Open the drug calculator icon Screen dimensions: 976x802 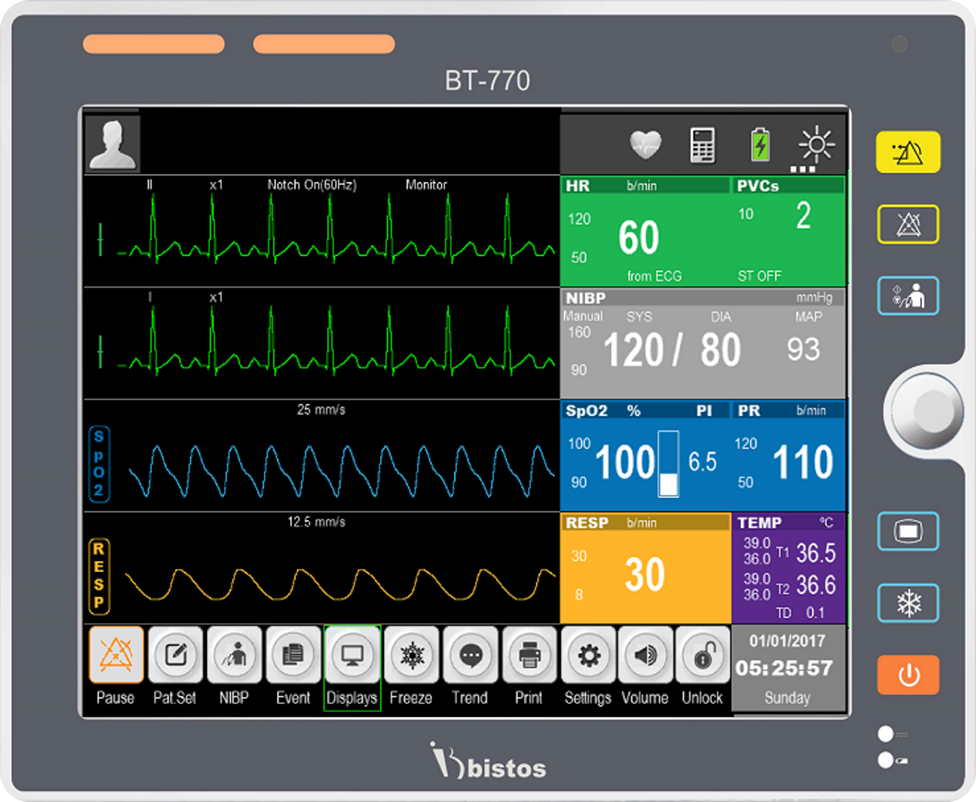tap(702, 144)
